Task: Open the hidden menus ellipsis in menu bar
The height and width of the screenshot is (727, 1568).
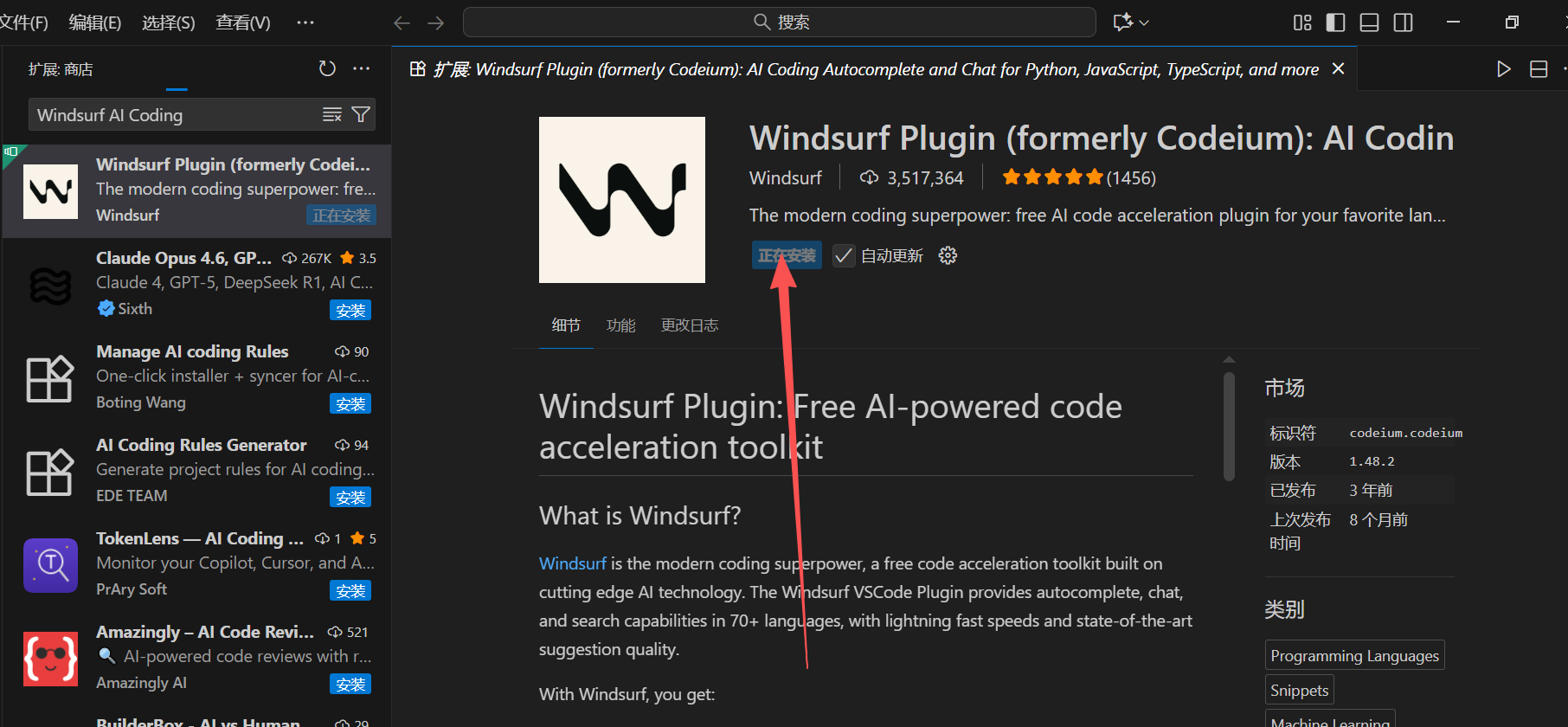Action: click(305, 23)
